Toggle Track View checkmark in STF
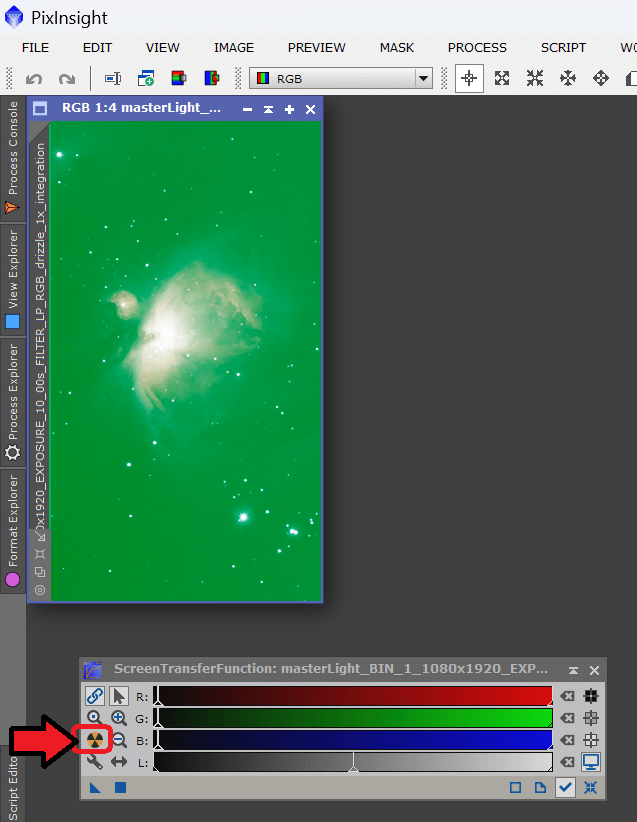This screenshot has height=822, width=637. [x=565, y=787]
